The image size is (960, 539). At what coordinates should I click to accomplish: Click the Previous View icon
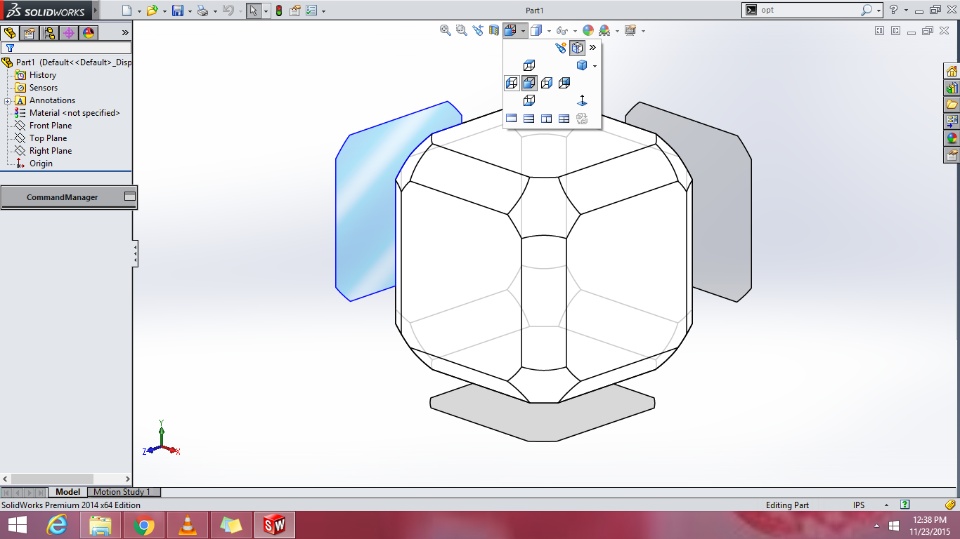pos(478,30)
